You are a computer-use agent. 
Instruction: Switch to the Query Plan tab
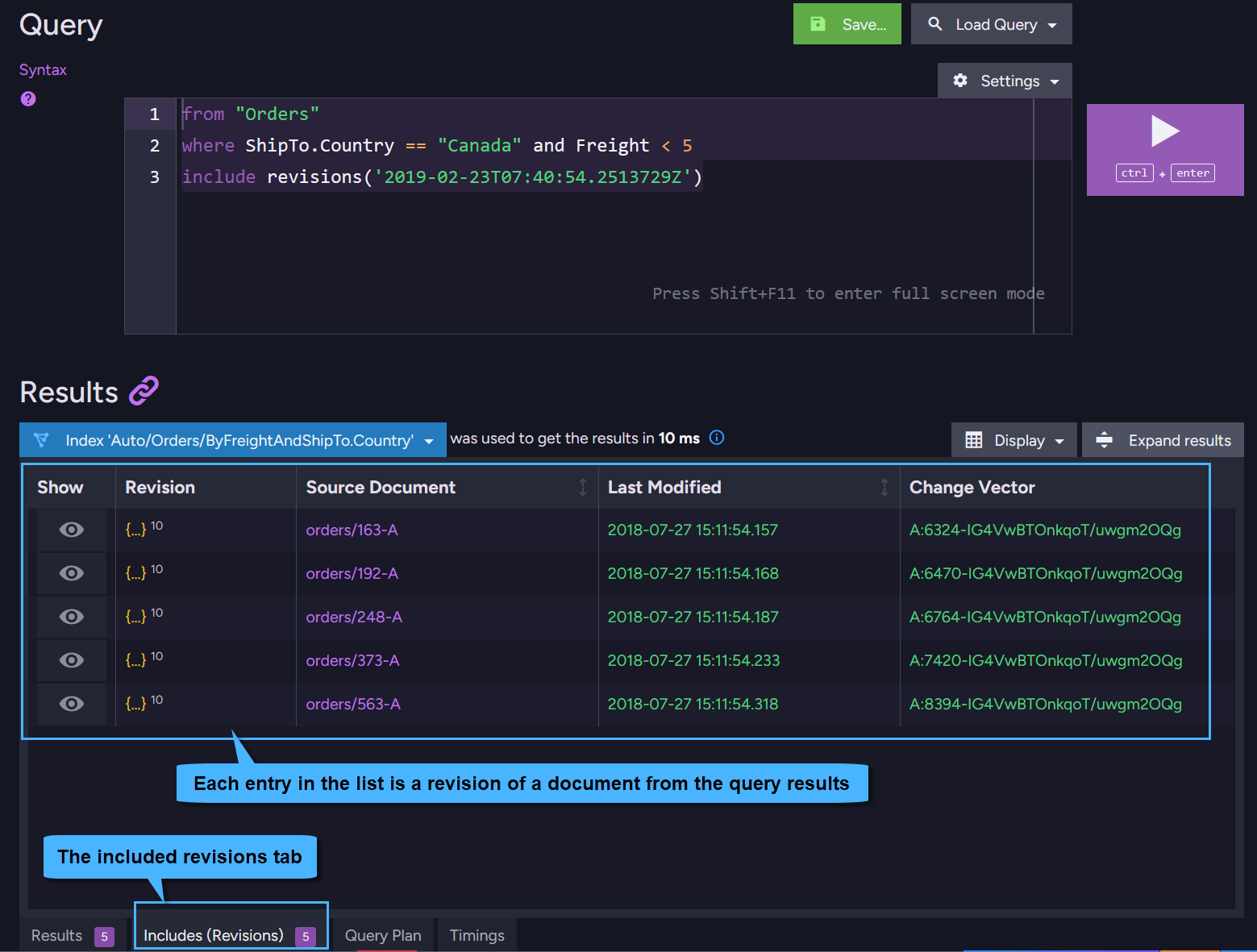(383, 935)
